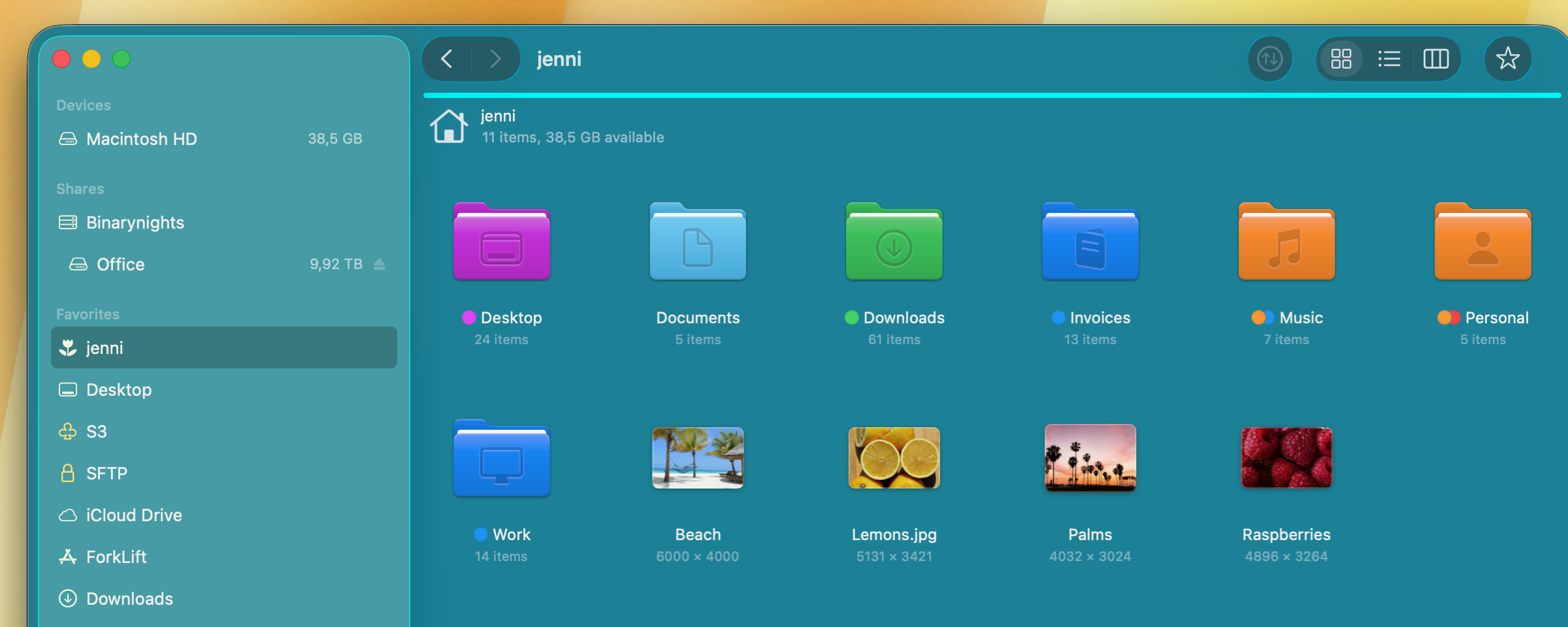Viewport: 1568px width, 627px height.
Task: Click the tag dots beside Personal
Action: (x=1448, y=317)
